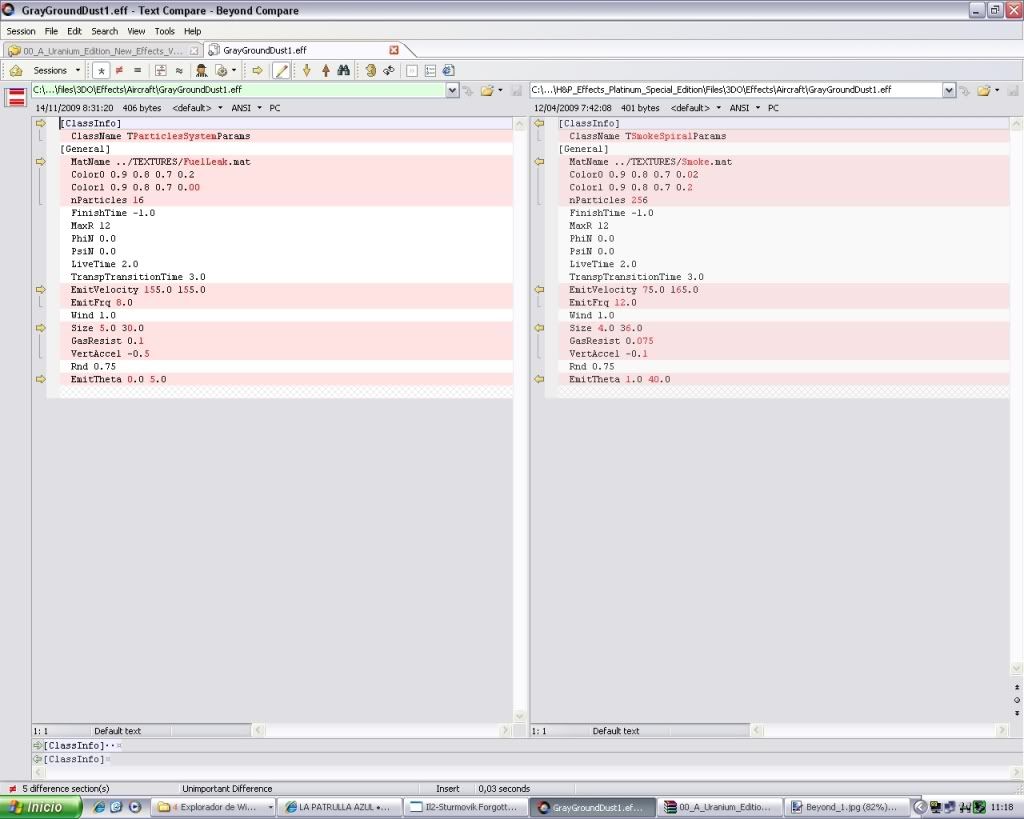Click the full refresh document icon
The image size is (1024, 819).
coord(449,71)
